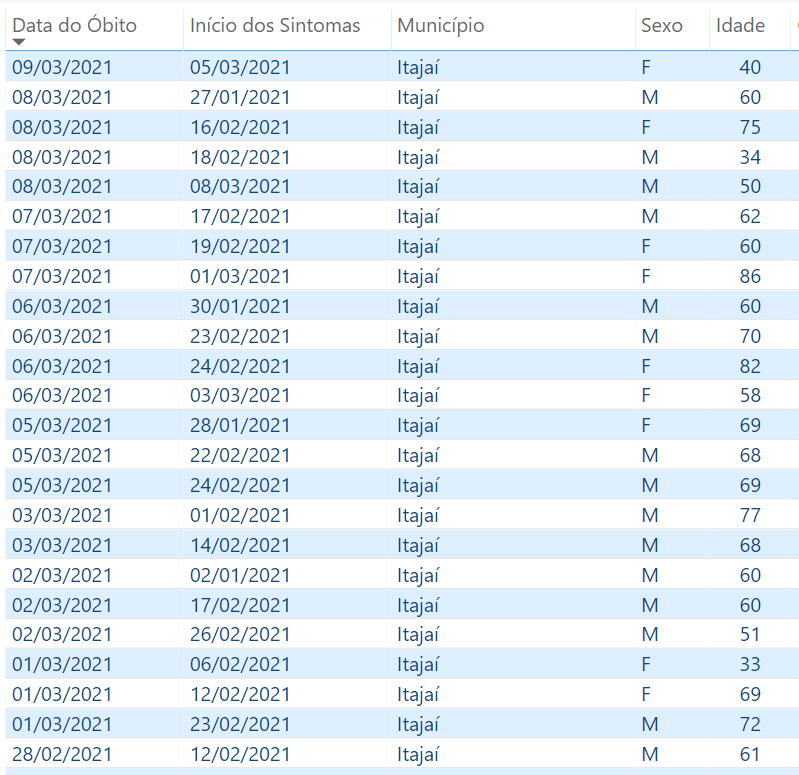This screenshot has width=799, height=775.
Task: Click the age cell showing 58
Action: pyautogui.click(x=750, y=395)
